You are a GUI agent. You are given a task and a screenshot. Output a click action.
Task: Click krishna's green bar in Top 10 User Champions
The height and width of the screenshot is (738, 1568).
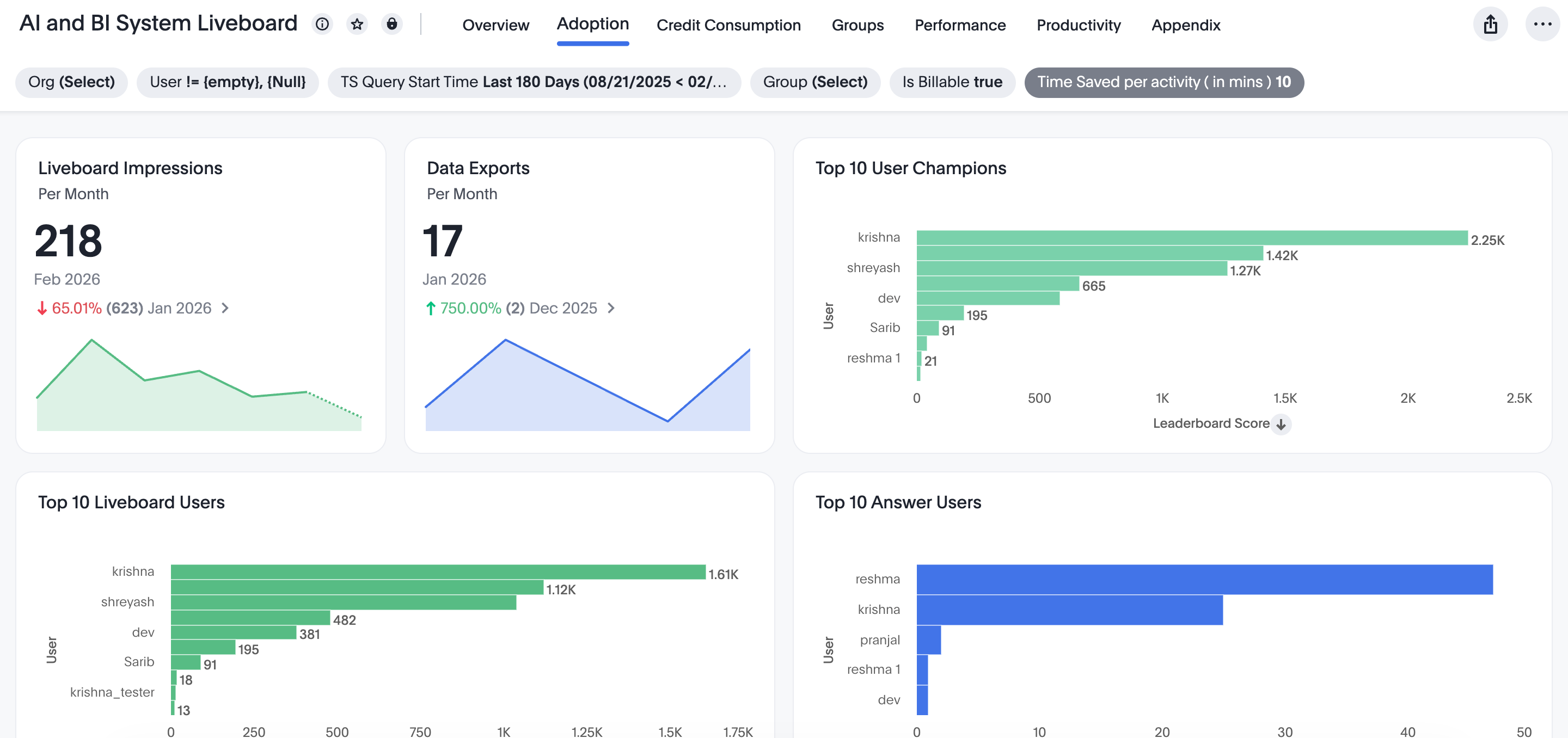[1191, 238]
